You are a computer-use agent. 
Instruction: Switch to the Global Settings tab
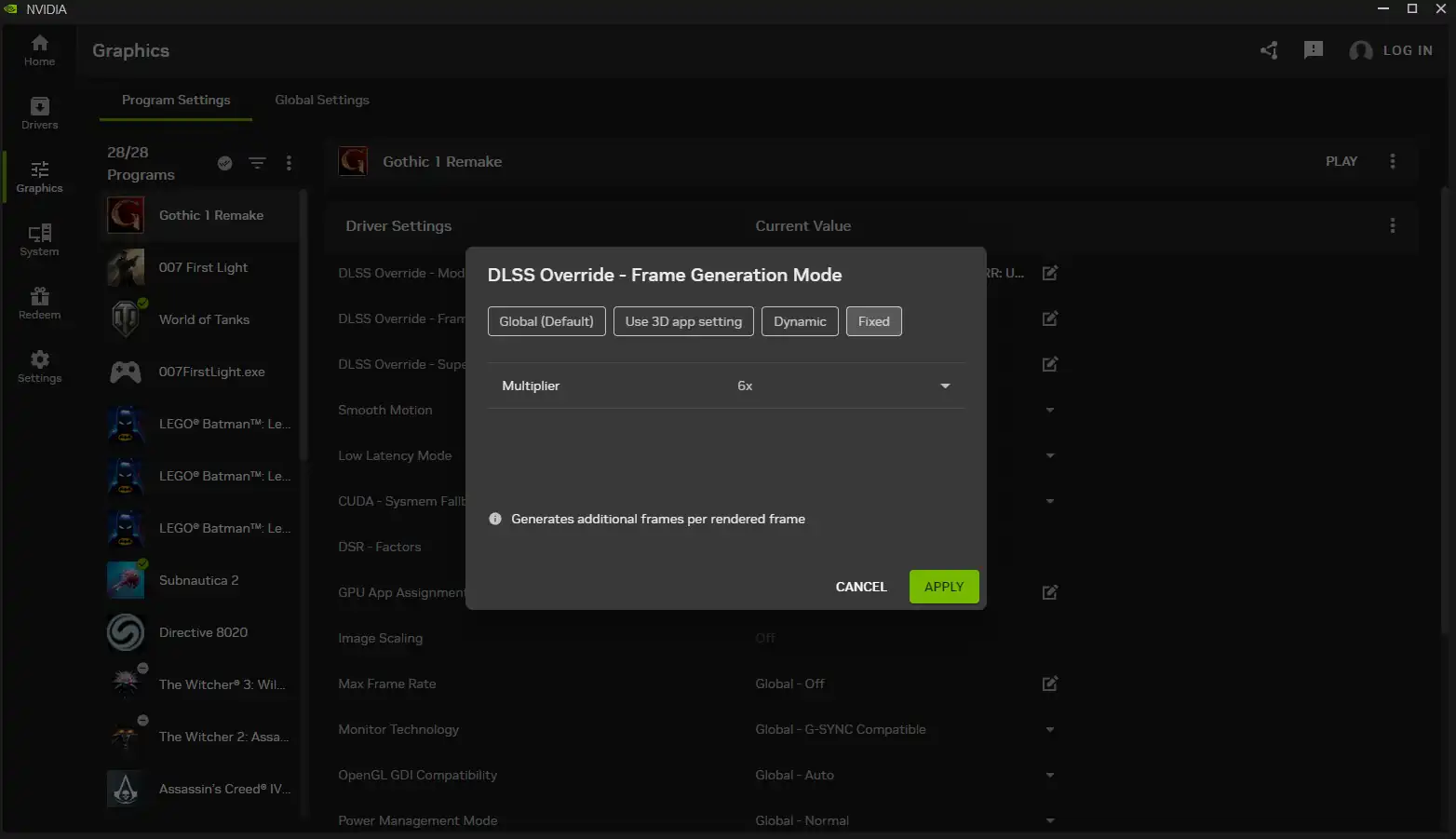[x=322, y=100]
